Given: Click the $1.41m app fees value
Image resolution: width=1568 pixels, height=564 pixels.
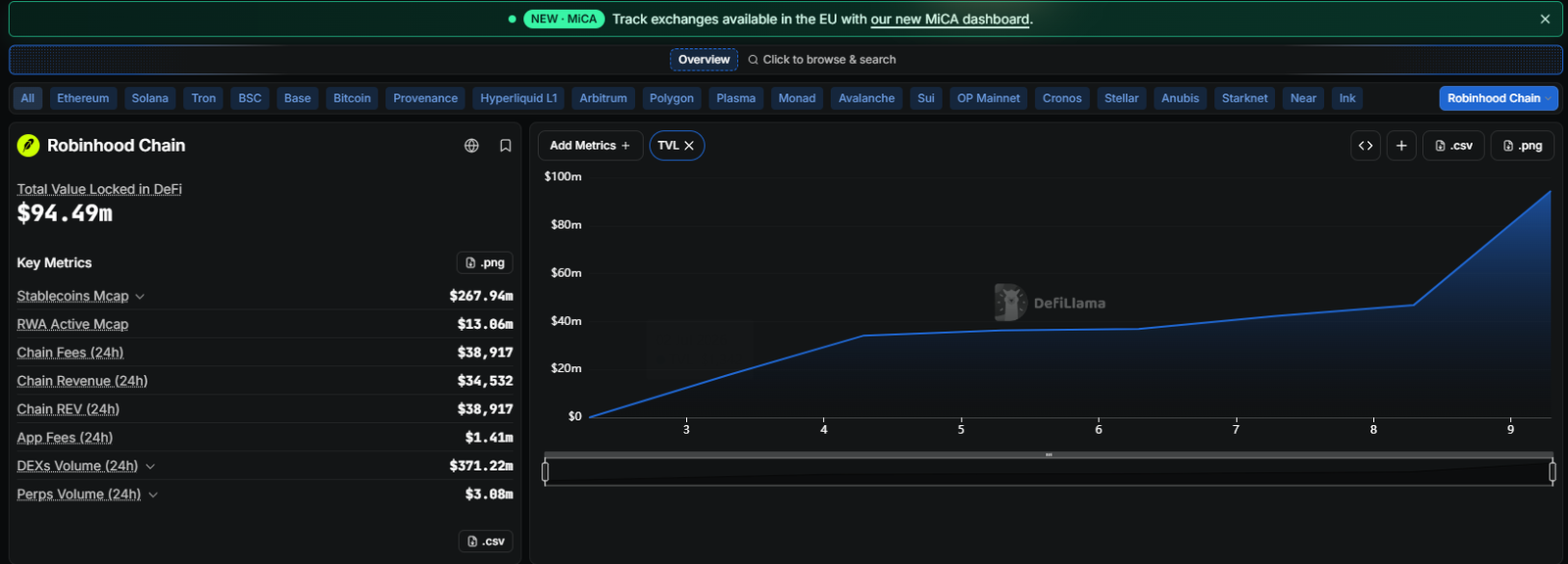Looking at the screenshot, I should pyautogui.click(x=489, y=438).
